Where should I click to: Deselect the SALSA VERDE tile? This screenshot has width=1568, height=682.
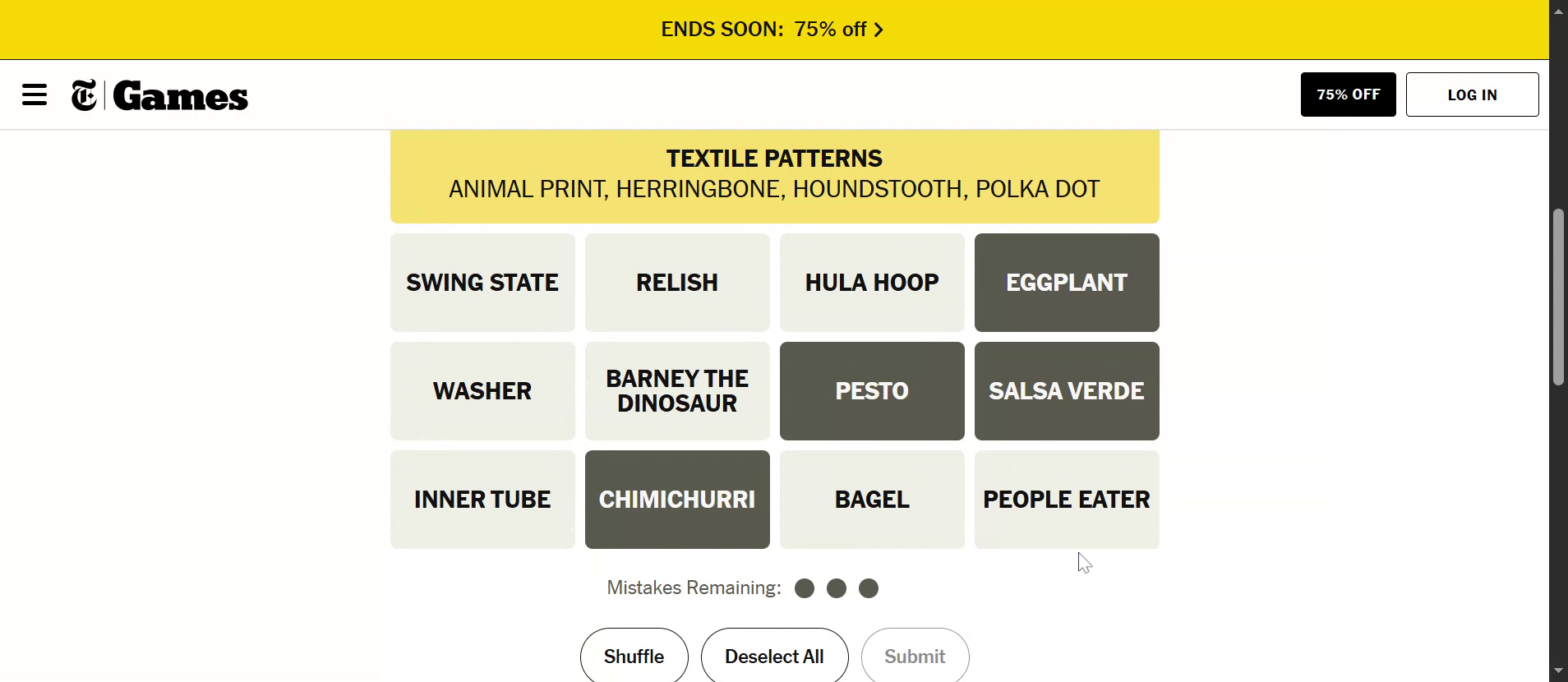pyautogui.click(x=1066, y=391)
